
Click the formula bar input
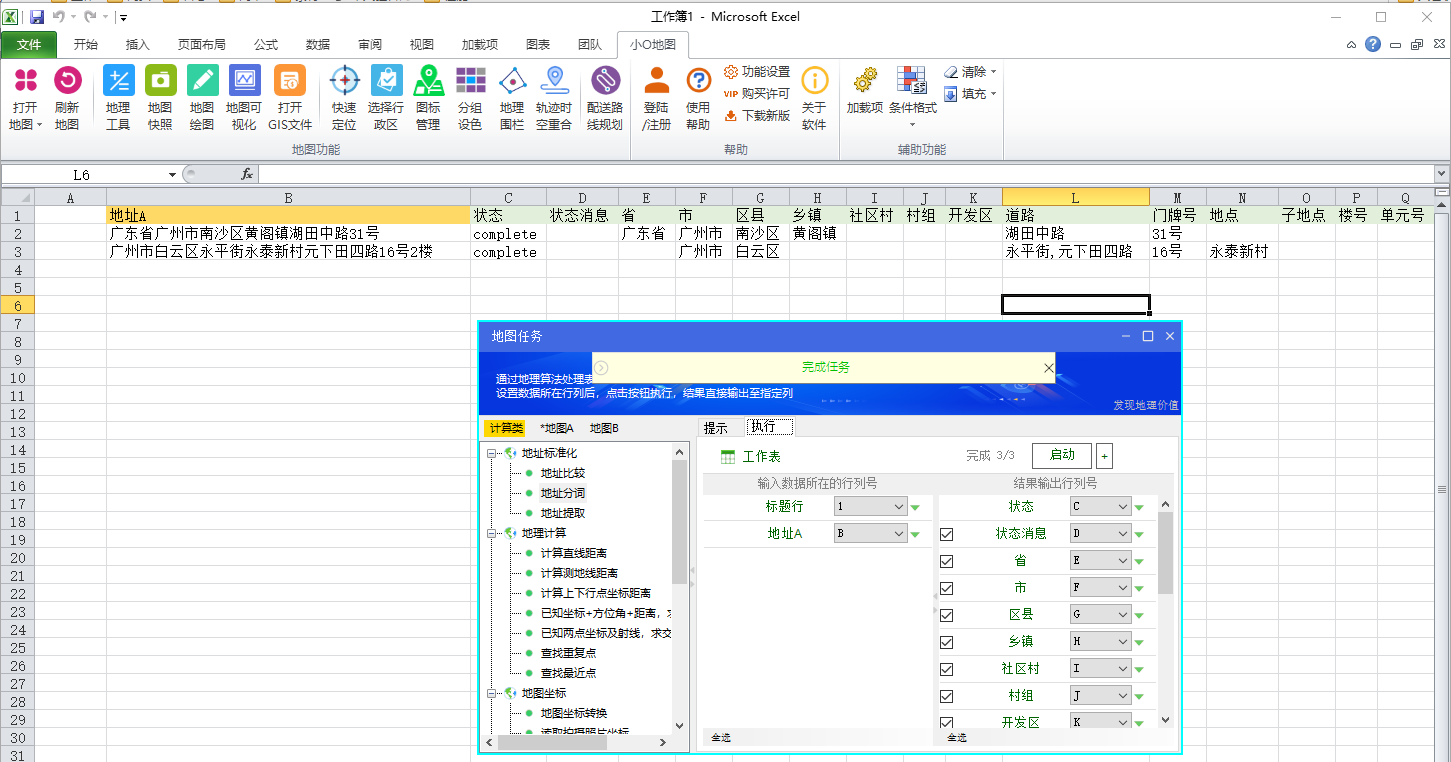845,175
